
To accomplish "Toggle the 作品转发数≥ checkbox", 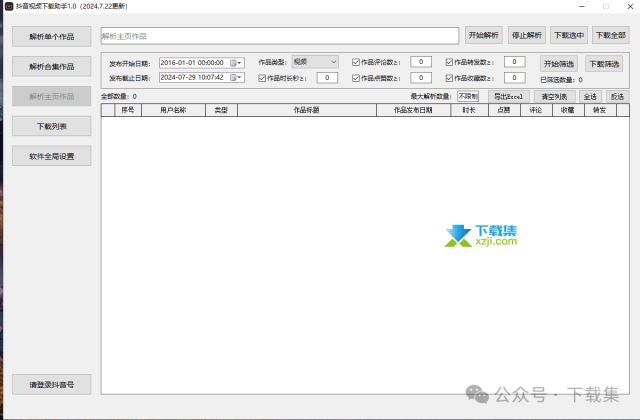I will 449,62.
